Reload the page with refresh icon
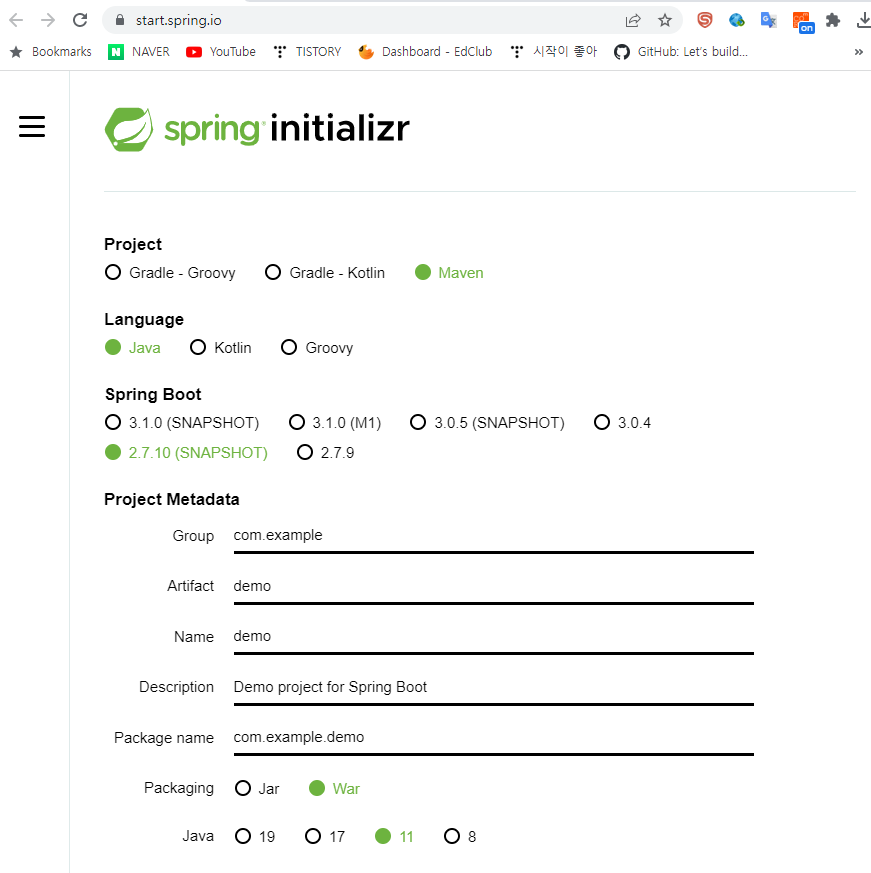The width and height of the screenshot is (871, 873). [80, 21]
